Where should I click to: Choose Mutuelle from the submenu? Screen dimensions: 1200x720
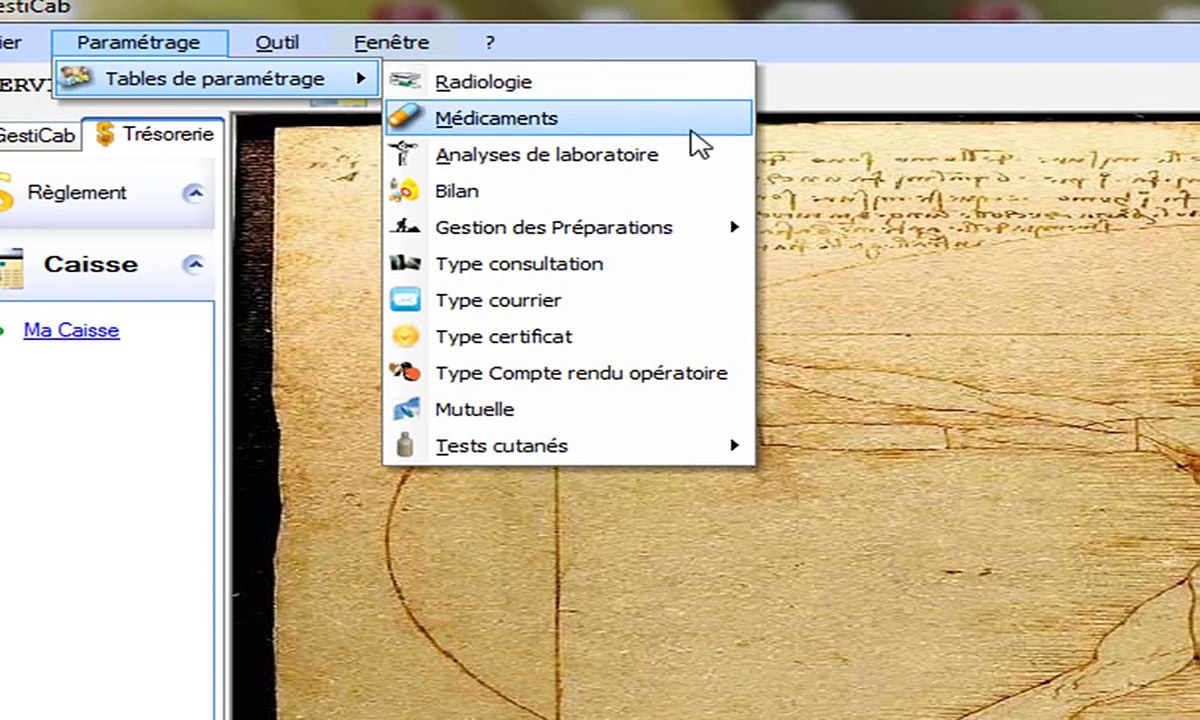tap(569, 409)
